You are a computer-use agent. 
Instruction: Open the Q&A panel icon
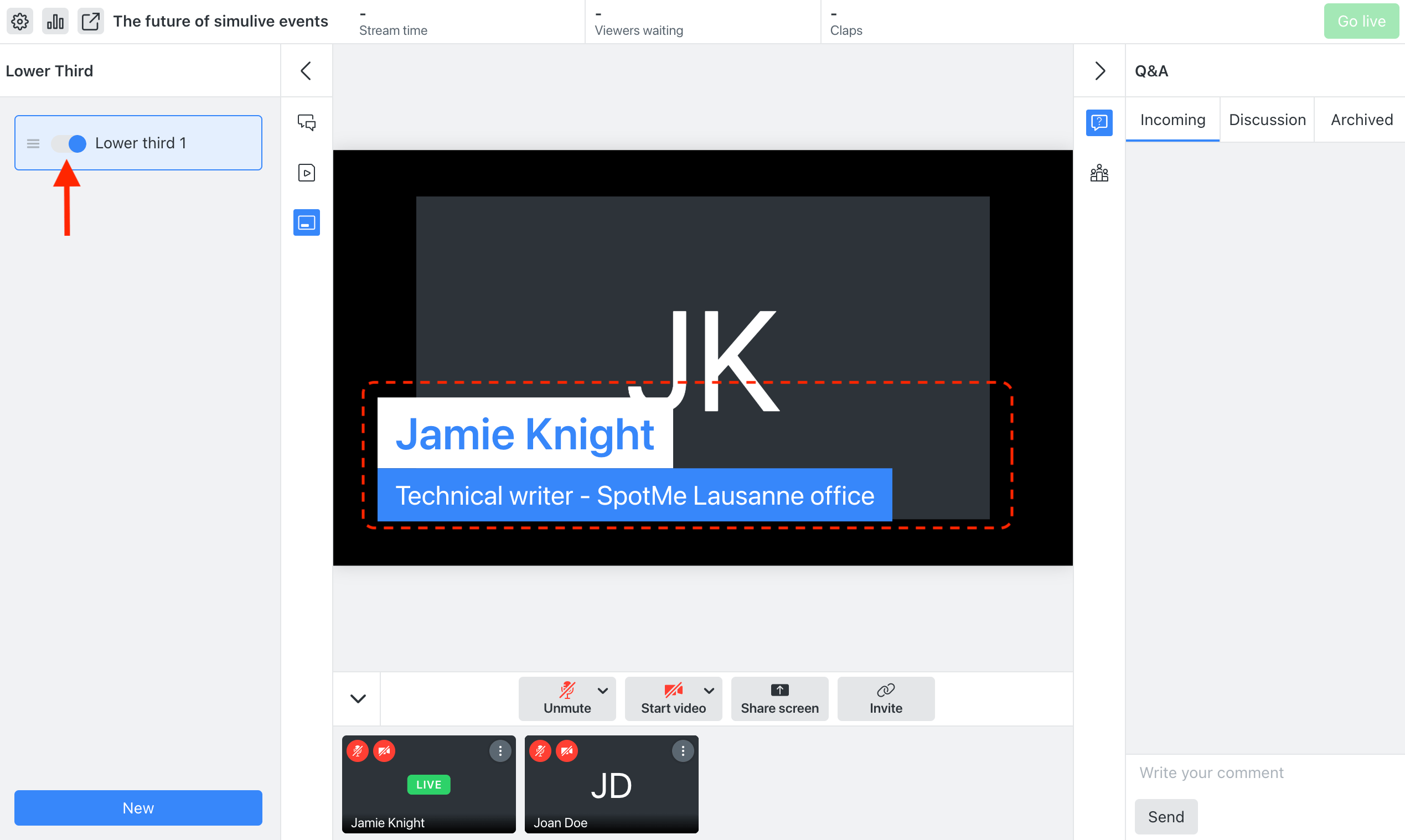point(1099,122)
